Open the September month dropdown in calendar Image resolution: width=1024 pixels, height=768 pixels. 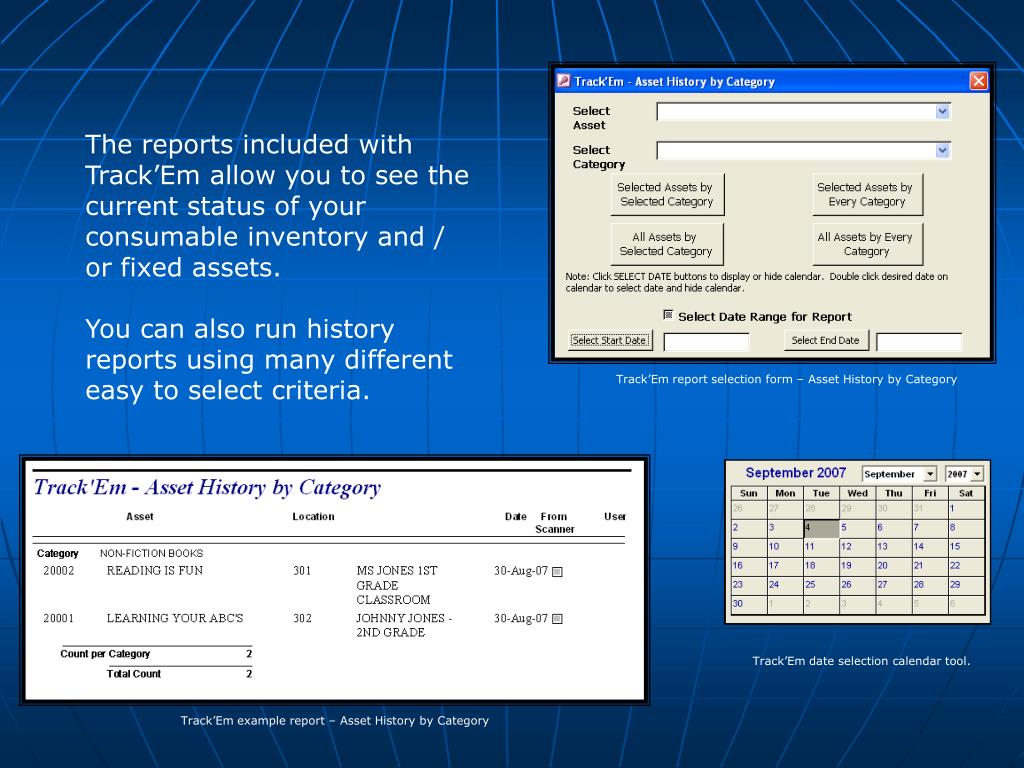click(x=931, y=473)
